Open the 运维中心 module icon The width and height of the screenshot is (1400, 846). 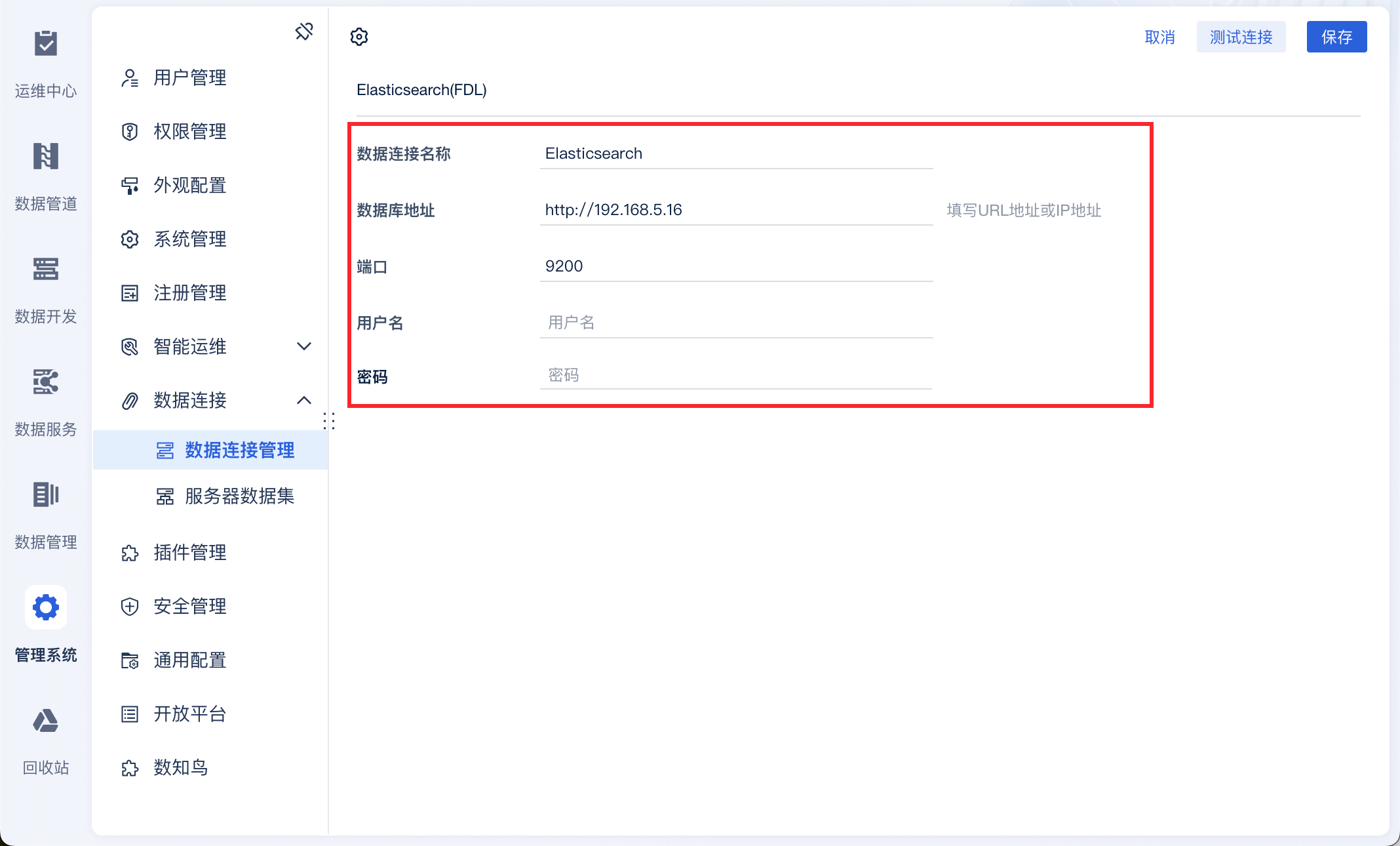tap(46, 44)
